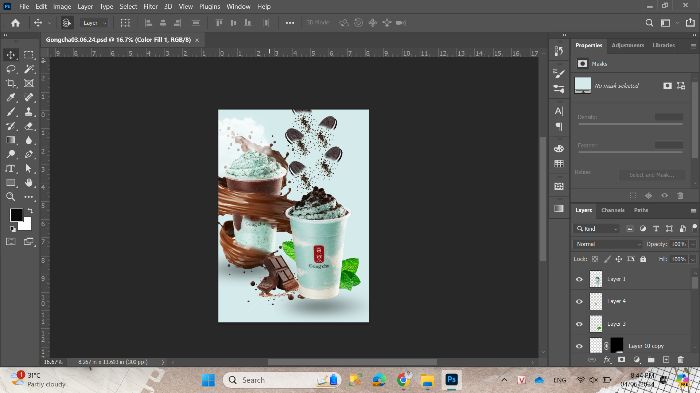Select the Dodge tool
This screenshot has width=700, height=393.
11,154
